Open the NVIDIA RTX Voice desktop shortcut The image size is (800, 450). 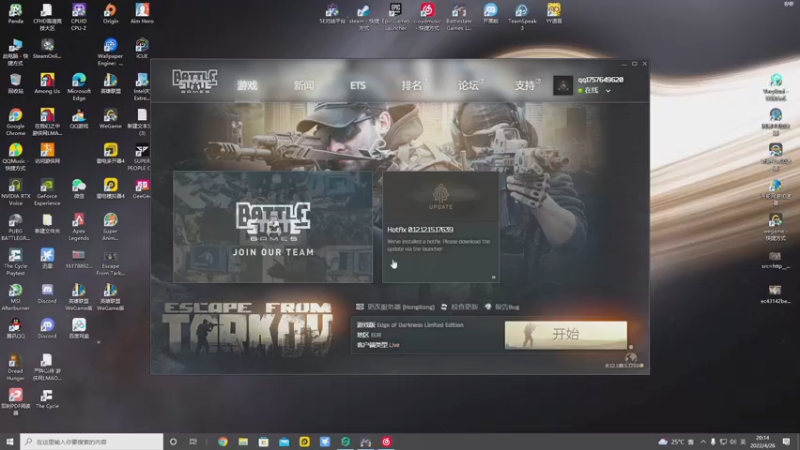click(x=15, y=191)
